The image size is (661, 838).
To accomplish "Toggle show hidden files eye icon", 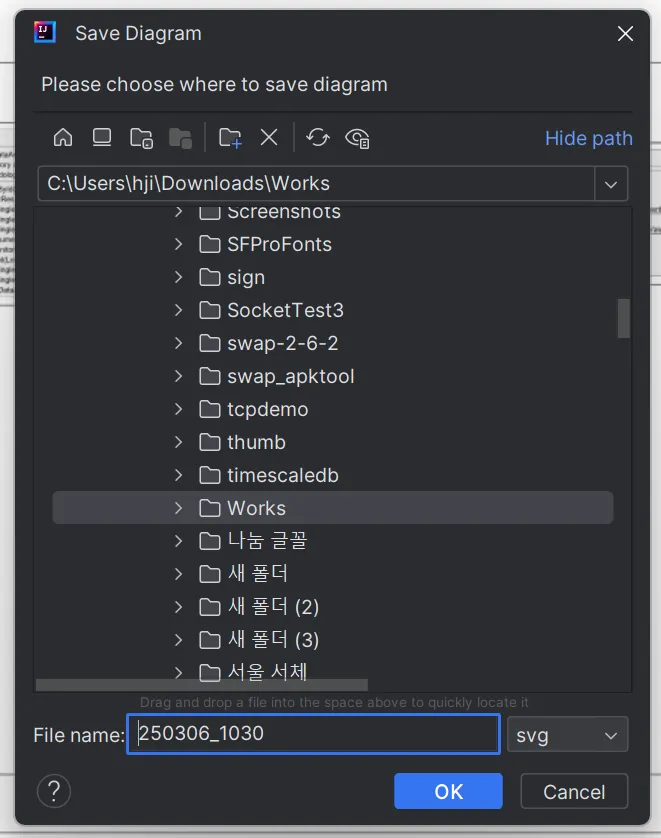I will coord(357,138).
